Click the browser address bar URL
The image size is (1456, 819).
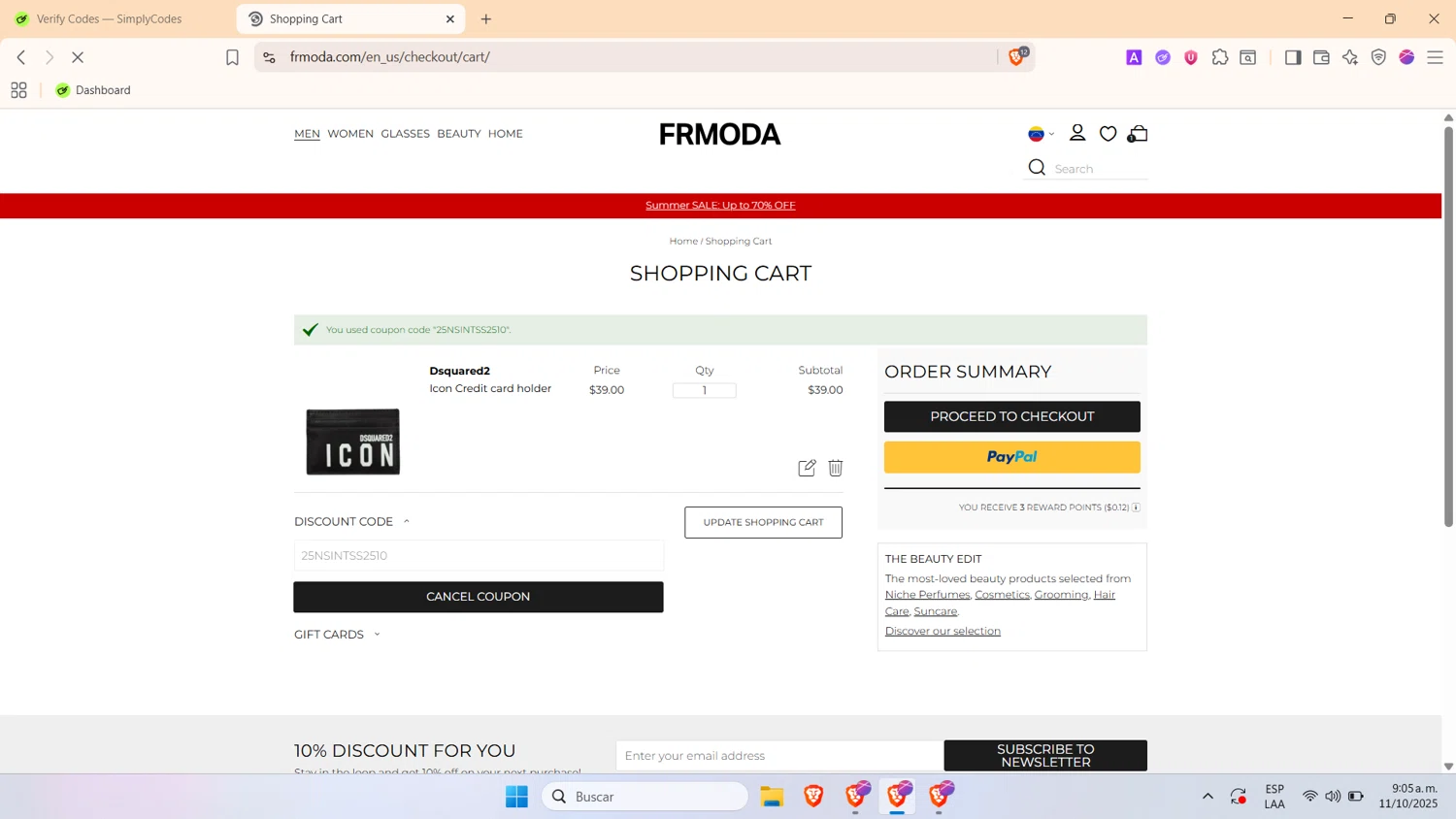click(389, 57)
